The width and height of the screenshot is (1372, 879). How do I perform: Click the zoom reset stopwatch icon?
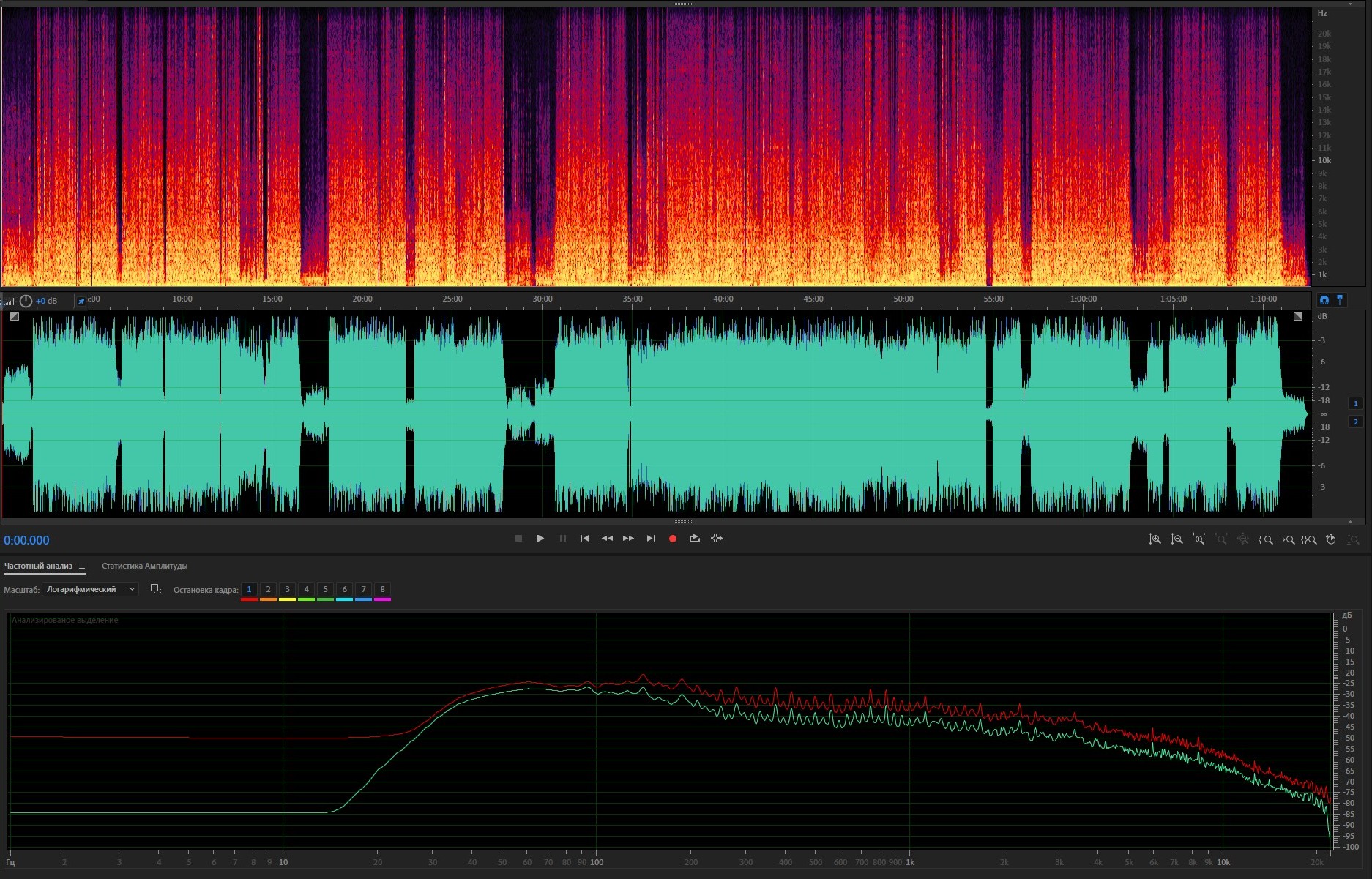[x=1331, y=539]
